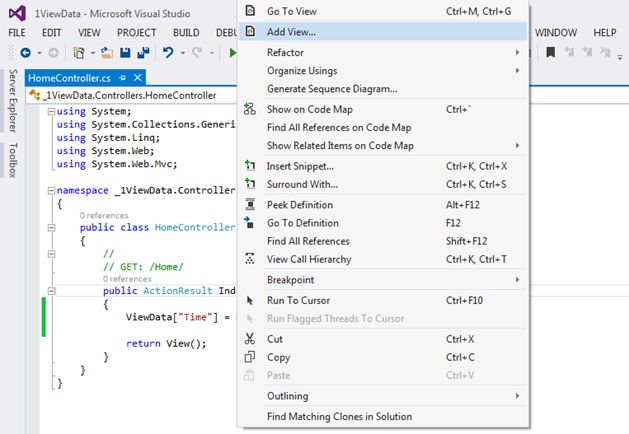Open the Toolbox side tab
Viewport: 629px width, 434px height.
[x=13, y=161]
